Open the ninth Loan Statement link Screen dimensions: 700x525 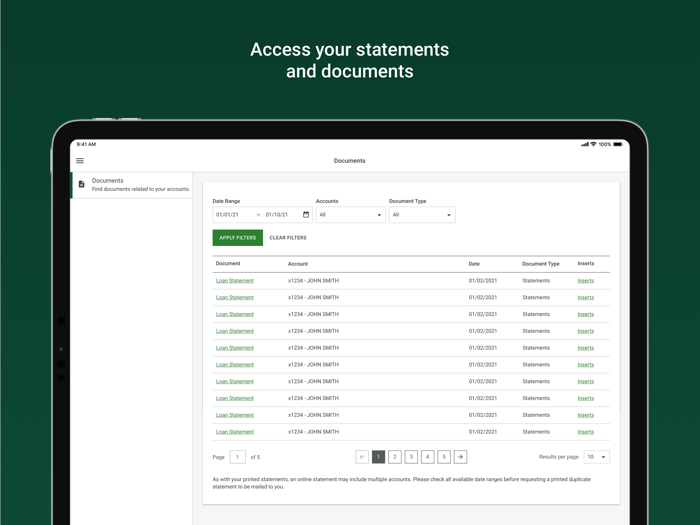235,415
